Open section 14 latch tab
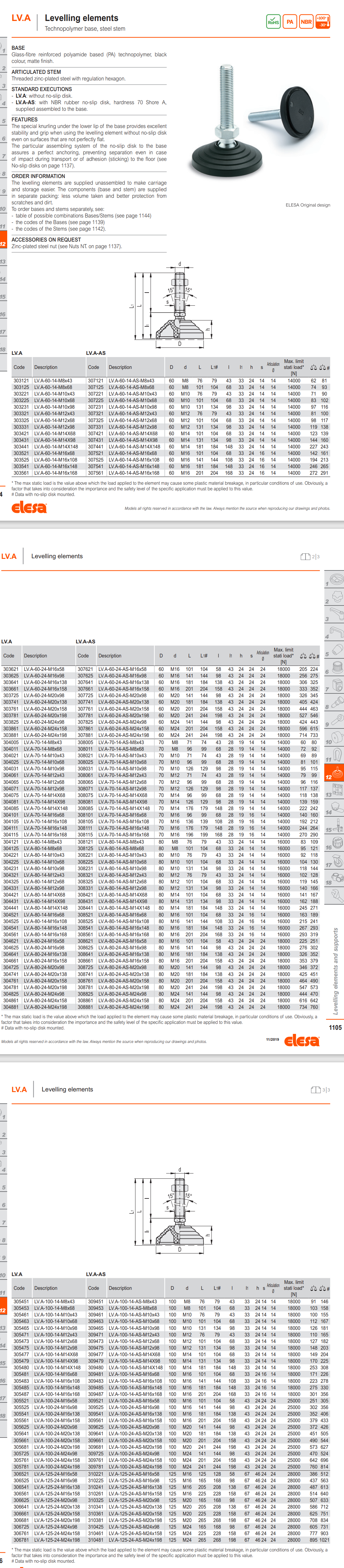 334,808
